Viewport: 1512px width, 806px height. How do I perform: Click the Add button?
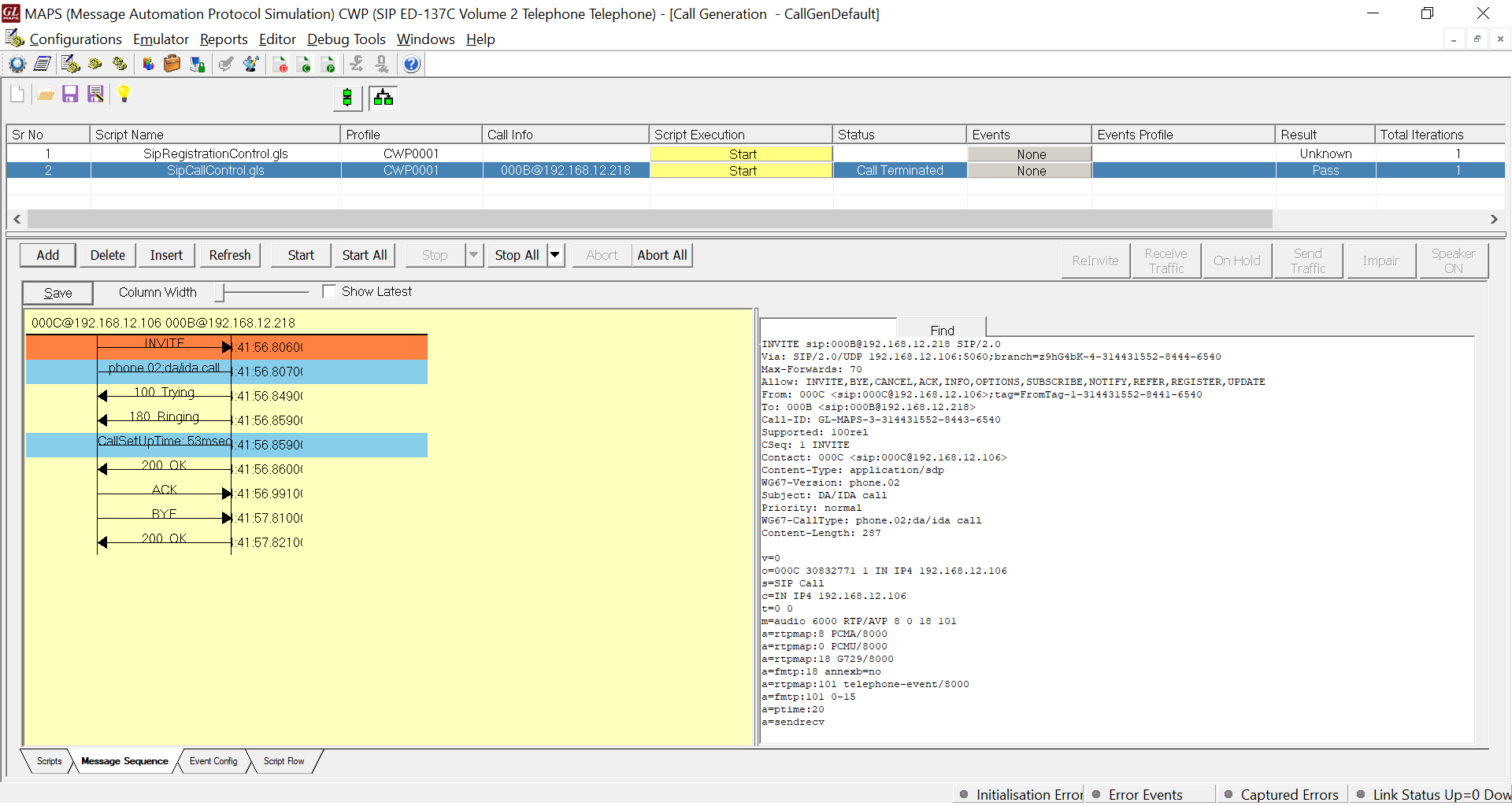[48, 255]
